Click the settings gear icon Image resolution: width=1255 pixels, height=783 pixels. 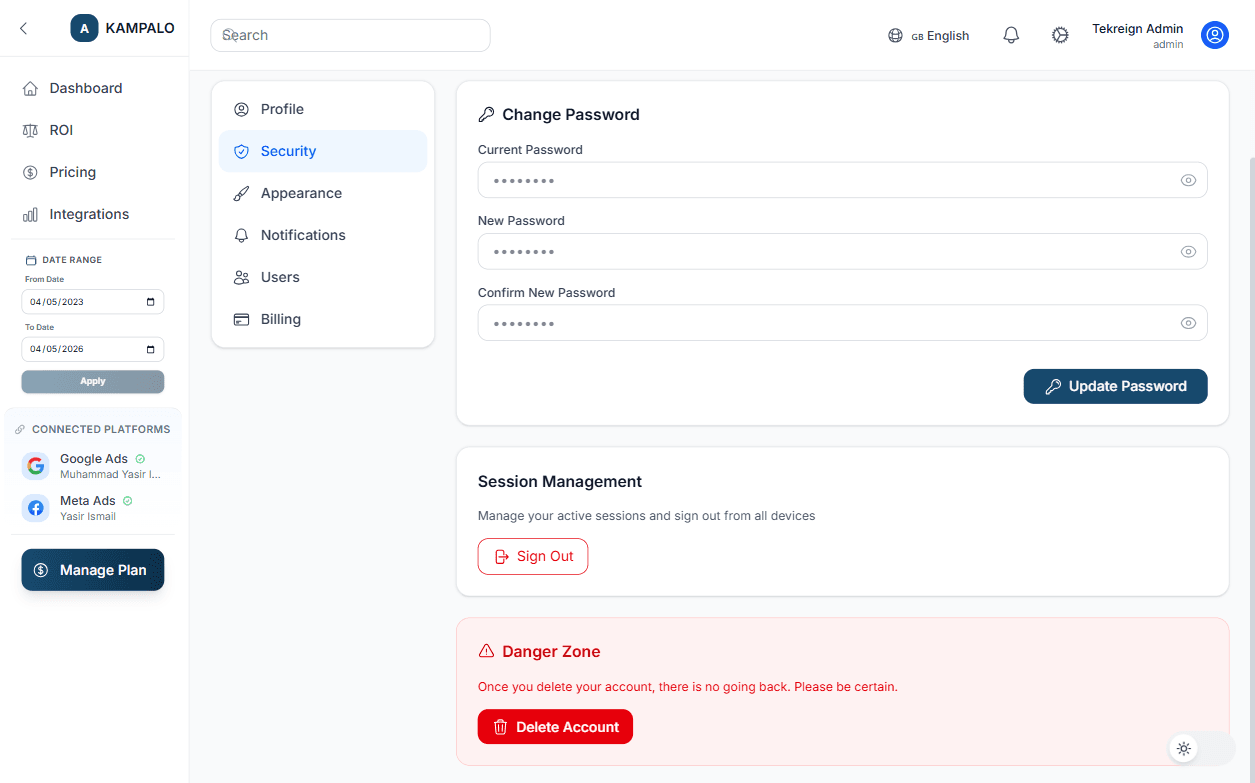(1060, 34)
